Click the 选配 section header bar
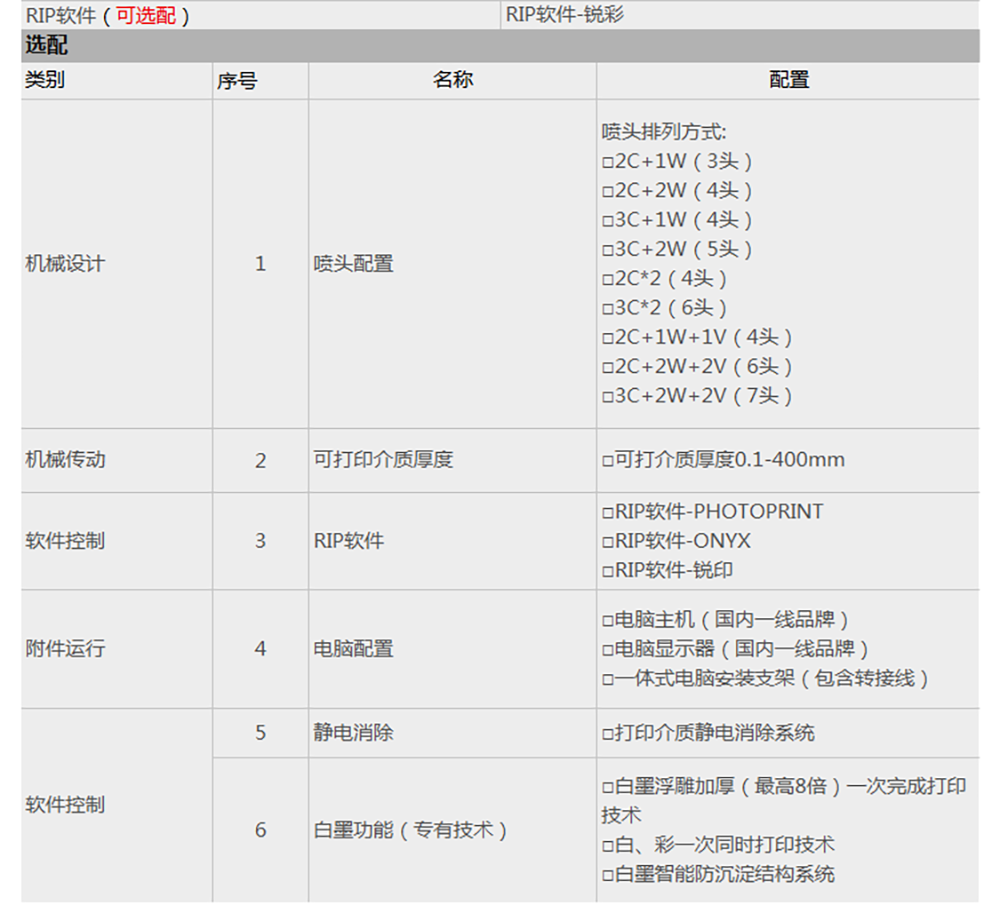The image size is (1000, 905). pyautogui.click(x=500, y=46)
